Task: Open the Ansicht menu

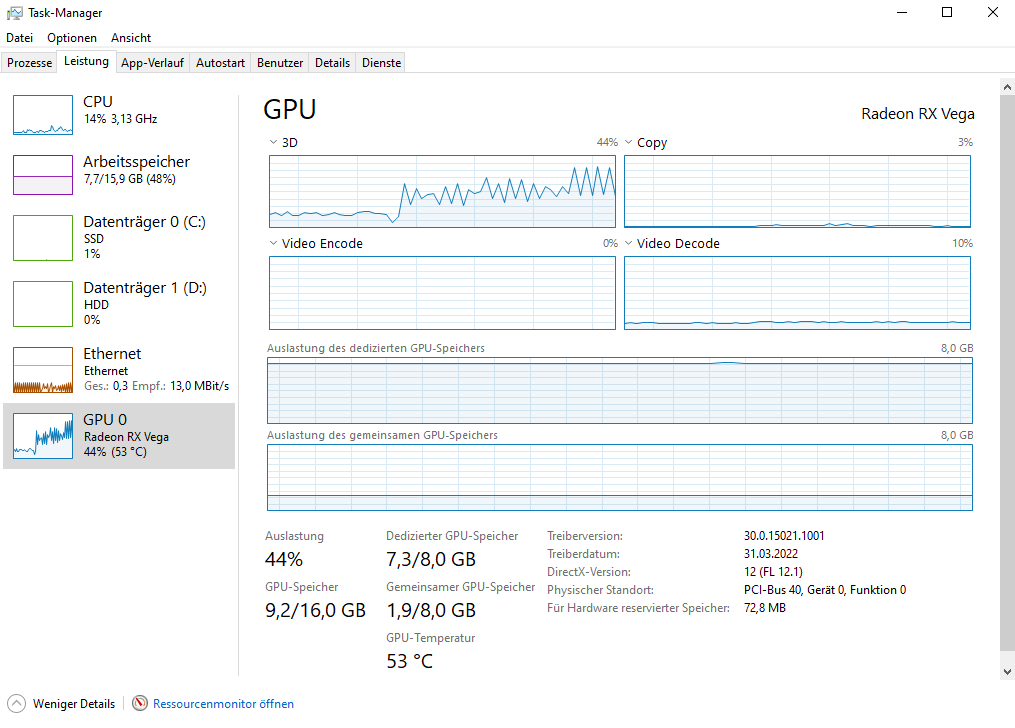Action: pyautogui.click(x=131, y=38)
